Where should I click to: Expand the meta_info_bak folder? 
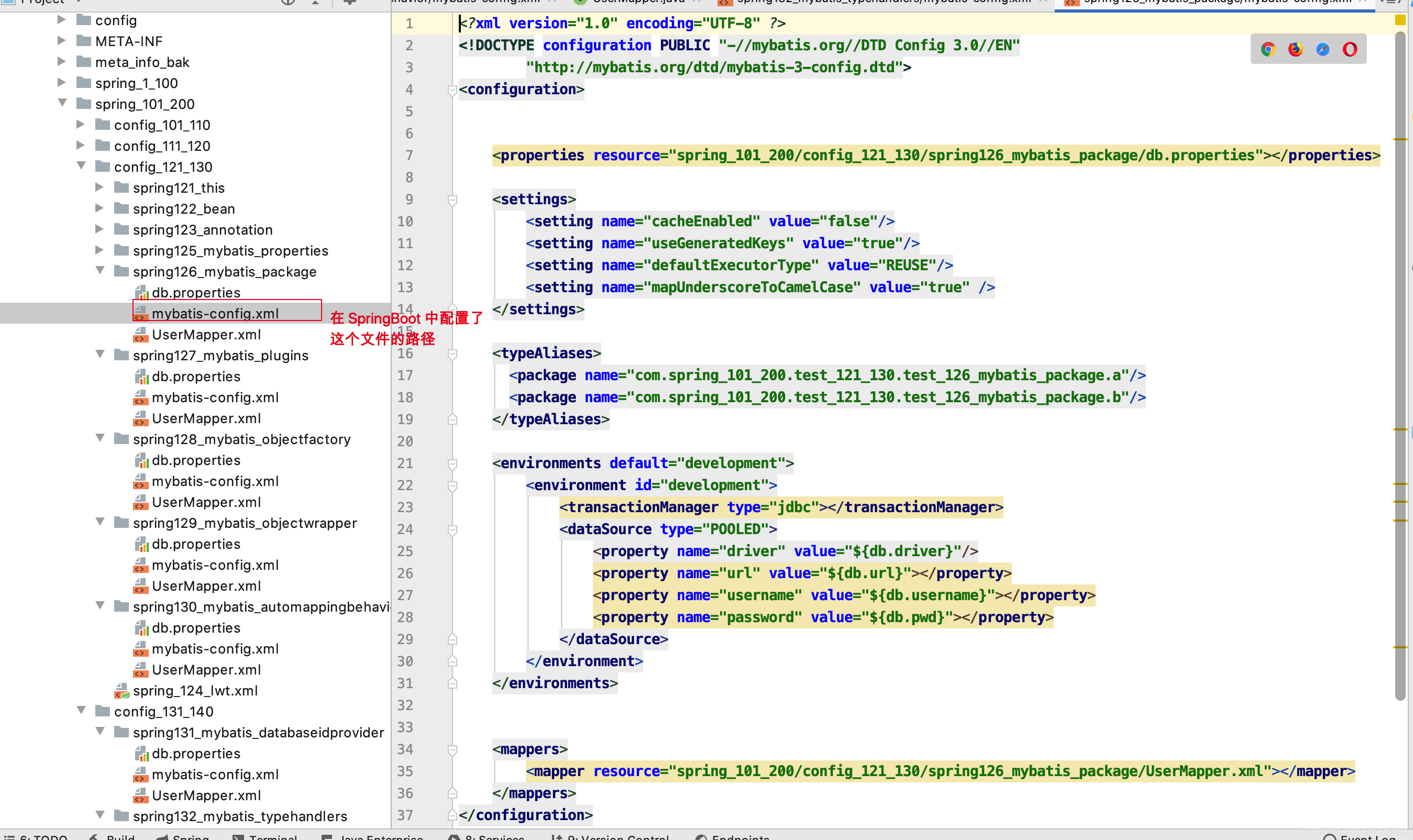click(x=62, y=62)
